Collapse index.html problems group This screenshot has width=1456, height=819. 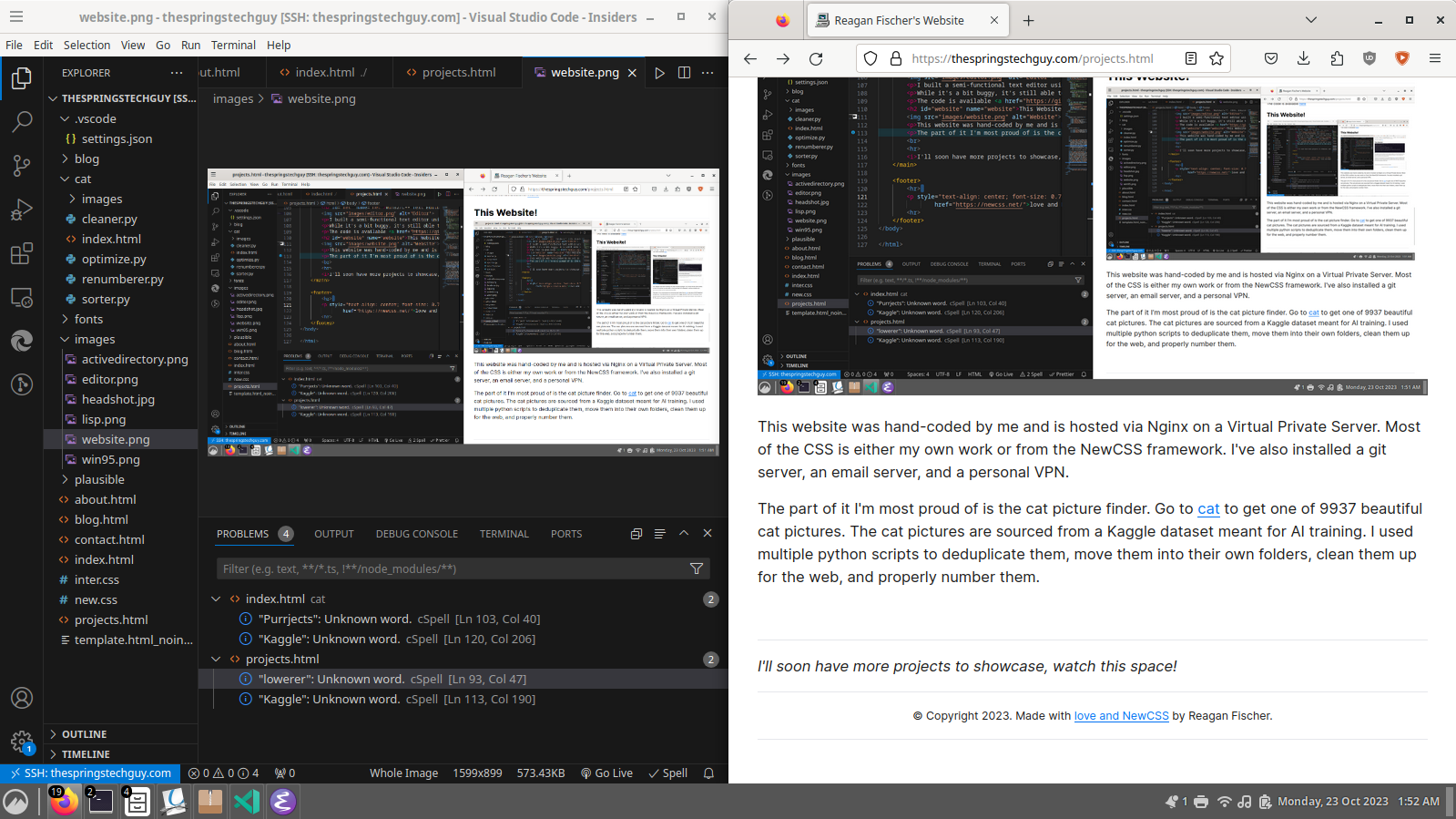click(216, 599)
